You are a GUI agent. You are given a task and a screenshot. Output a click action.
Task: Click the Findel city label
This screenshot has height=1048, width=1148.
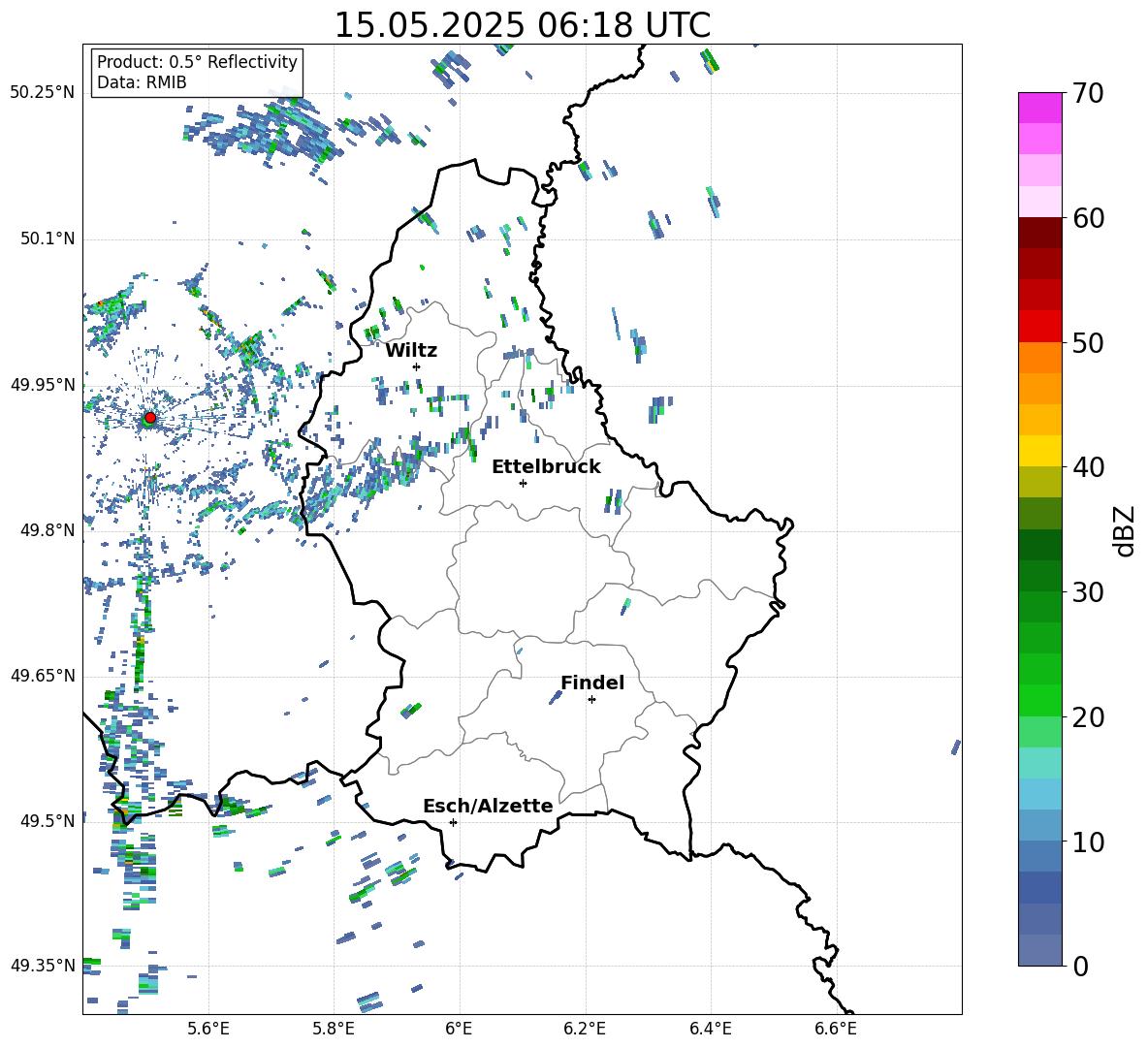pyautogui.click(x=592, y=683)
